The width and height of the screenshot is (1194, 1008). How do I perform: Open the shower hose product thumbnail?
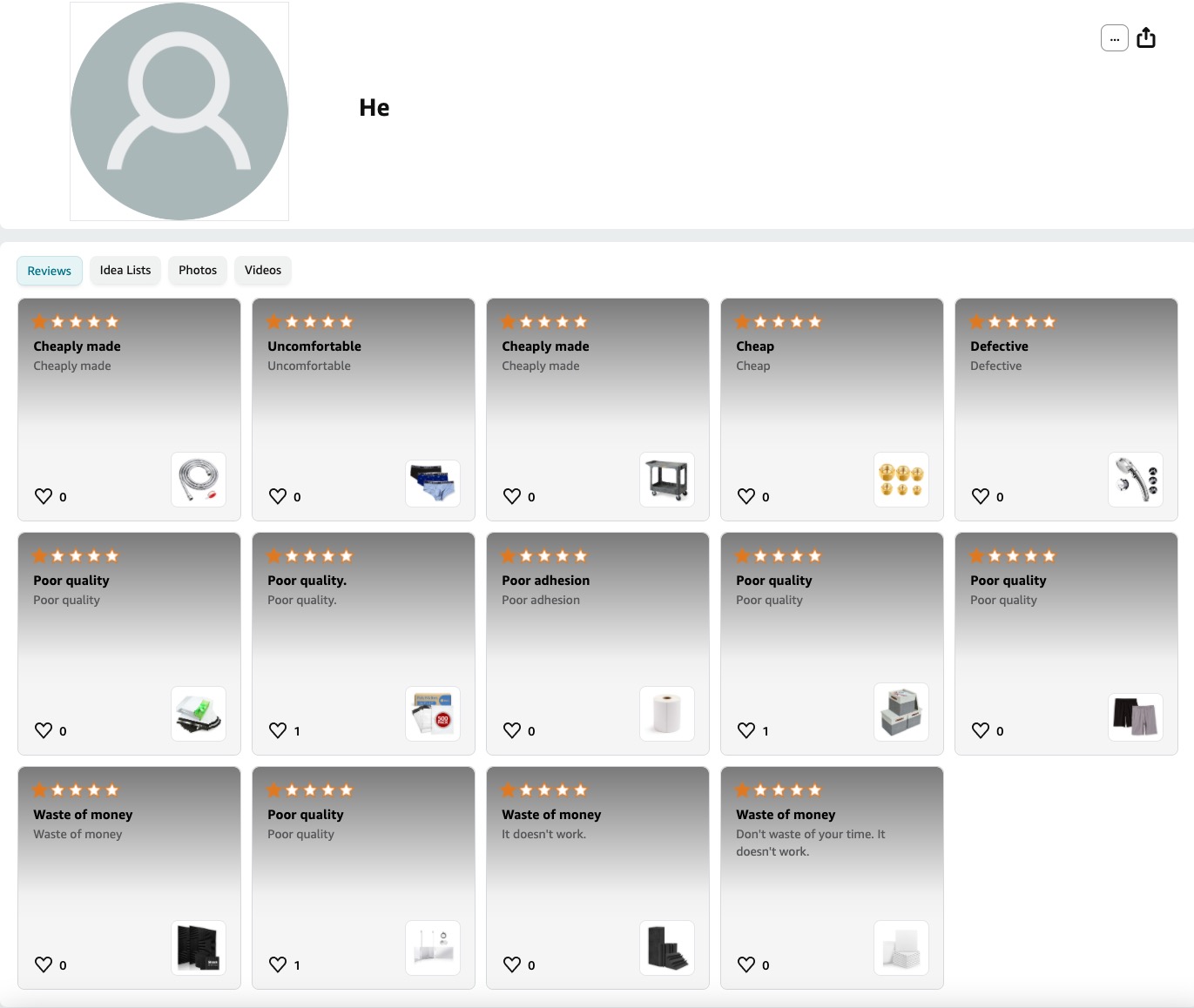click(x=199, y=480)
